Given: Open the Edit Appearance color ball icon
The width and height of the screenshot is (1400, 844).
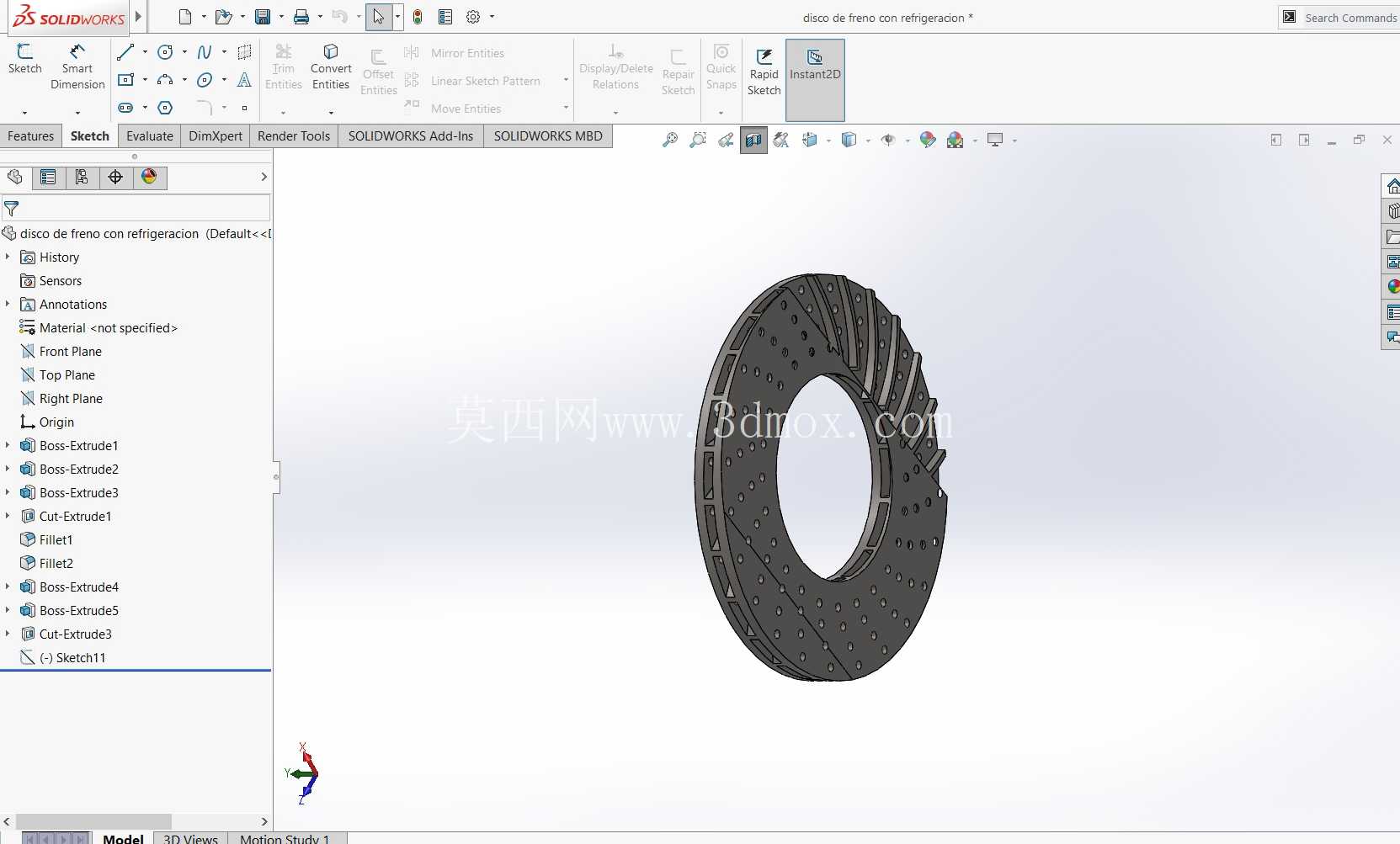Looking at the screenshot, I should pyautogui.click(x=928, y=140).
